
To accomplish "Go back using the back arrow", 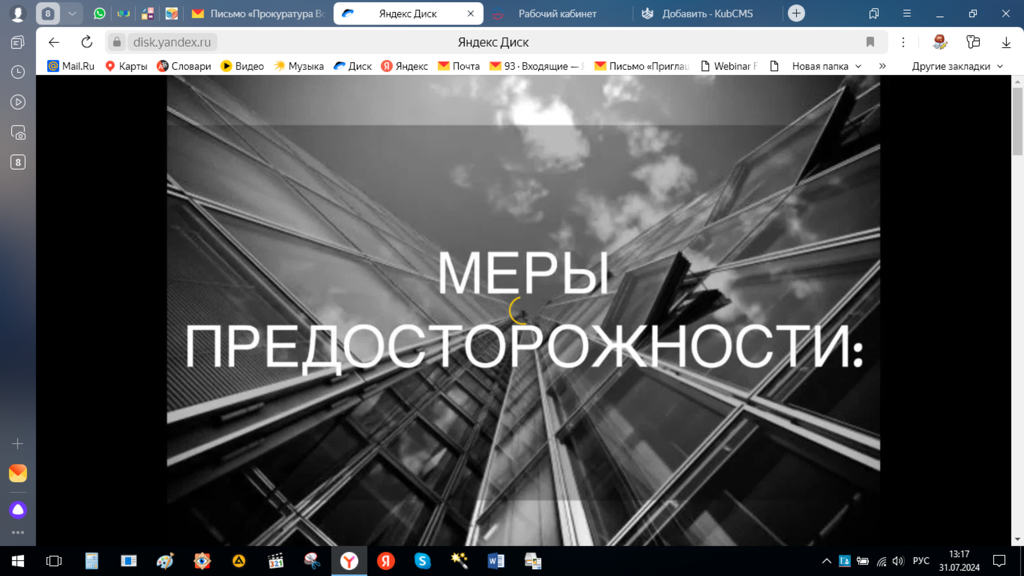I will pyautogui.click(x=54, y=42).
